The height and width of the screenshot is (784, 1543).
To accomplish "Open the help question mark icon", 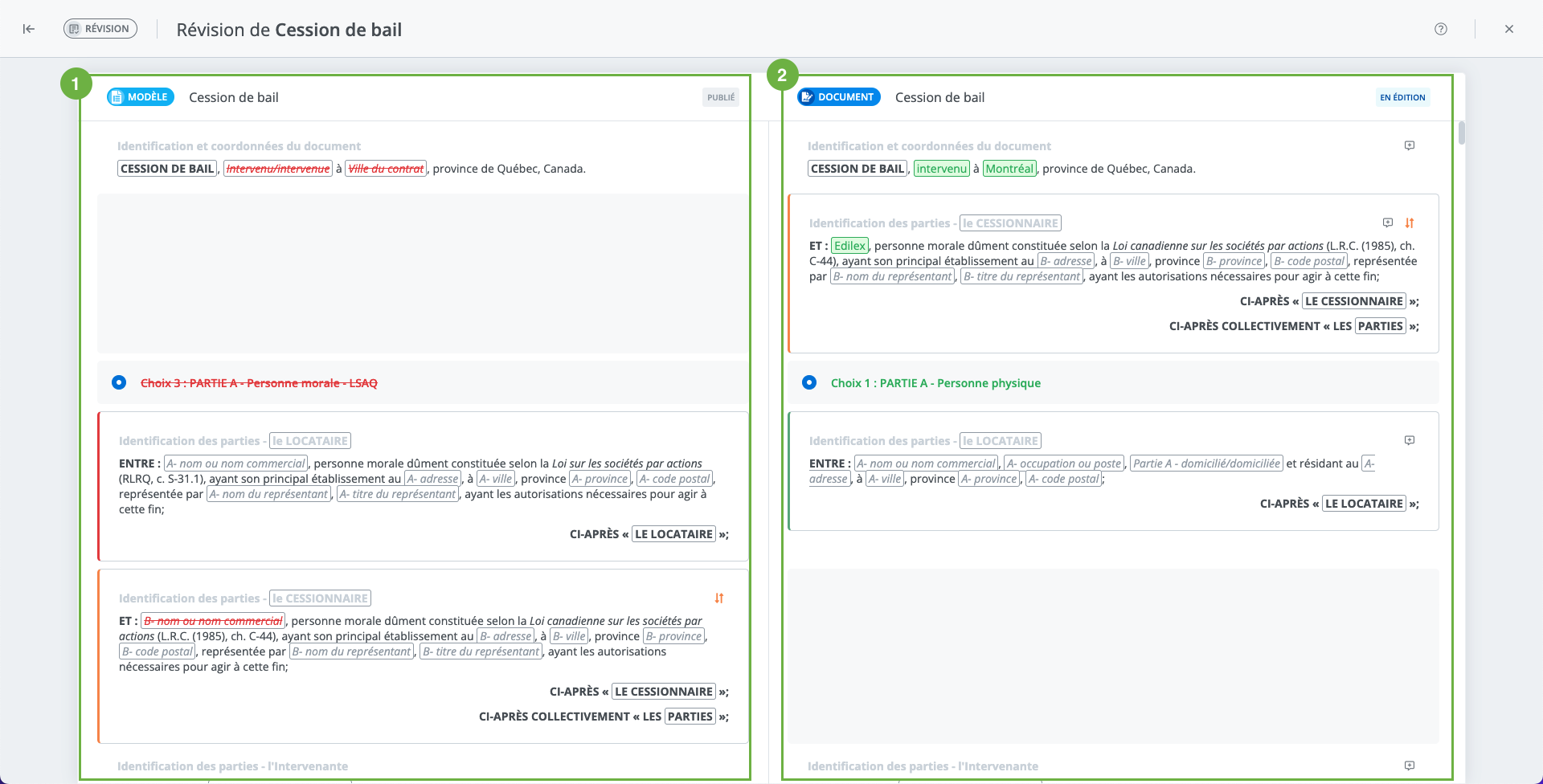I will [1441, 29].
